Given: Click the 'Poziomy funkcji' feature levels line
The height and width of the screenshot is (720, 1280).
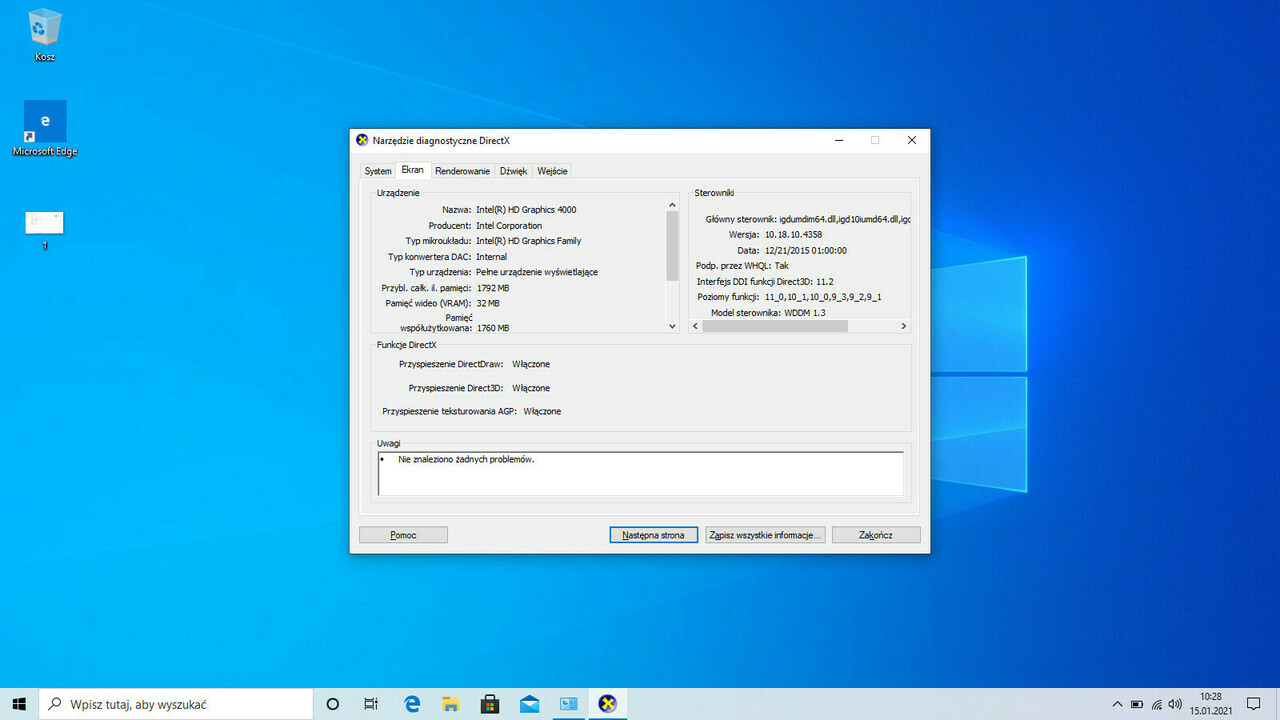Looking at the screenshot, I should pos(789,297).
